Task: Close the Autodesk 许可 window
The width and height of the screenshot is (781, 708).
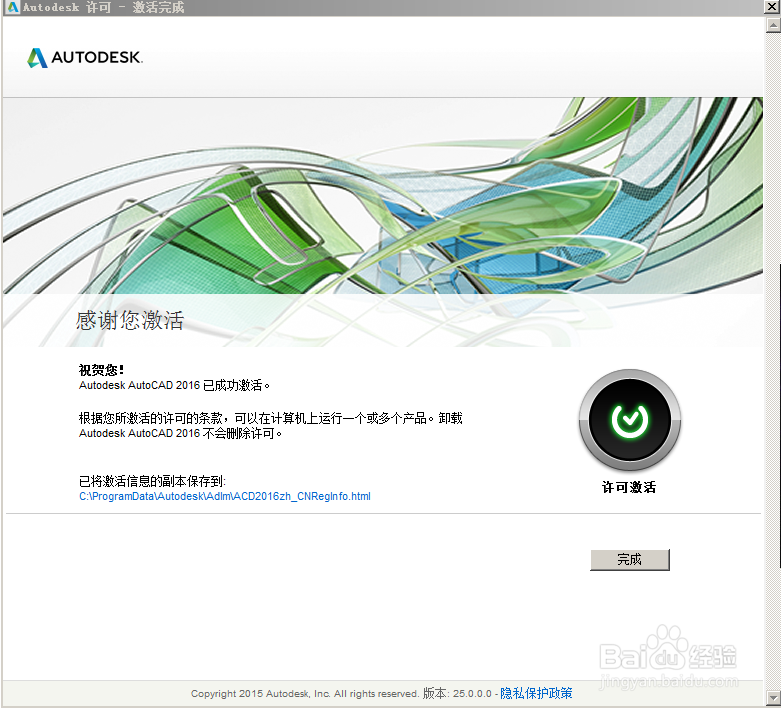Action: coord(773,7)
